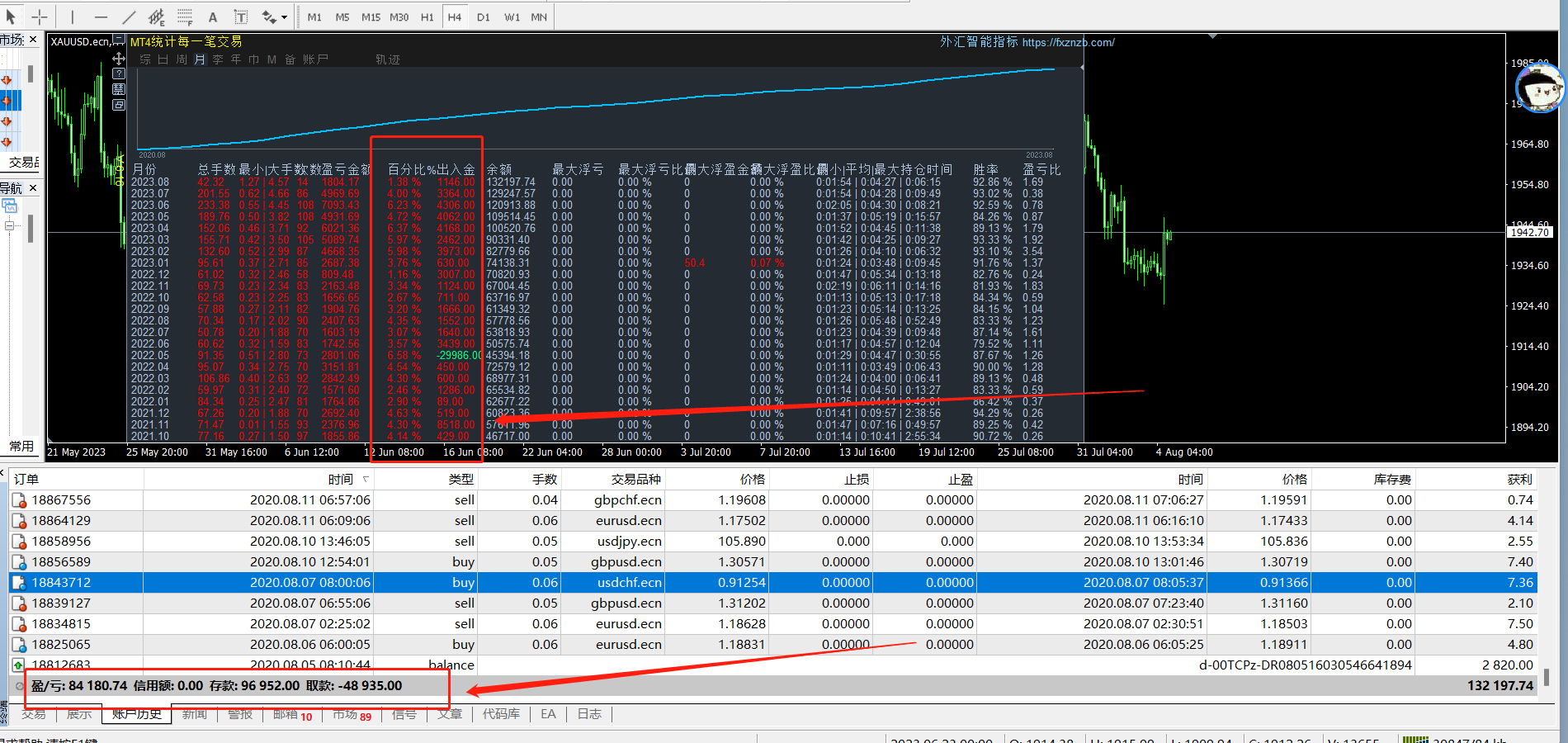Select the trendline drawing tool

[129, 17]
